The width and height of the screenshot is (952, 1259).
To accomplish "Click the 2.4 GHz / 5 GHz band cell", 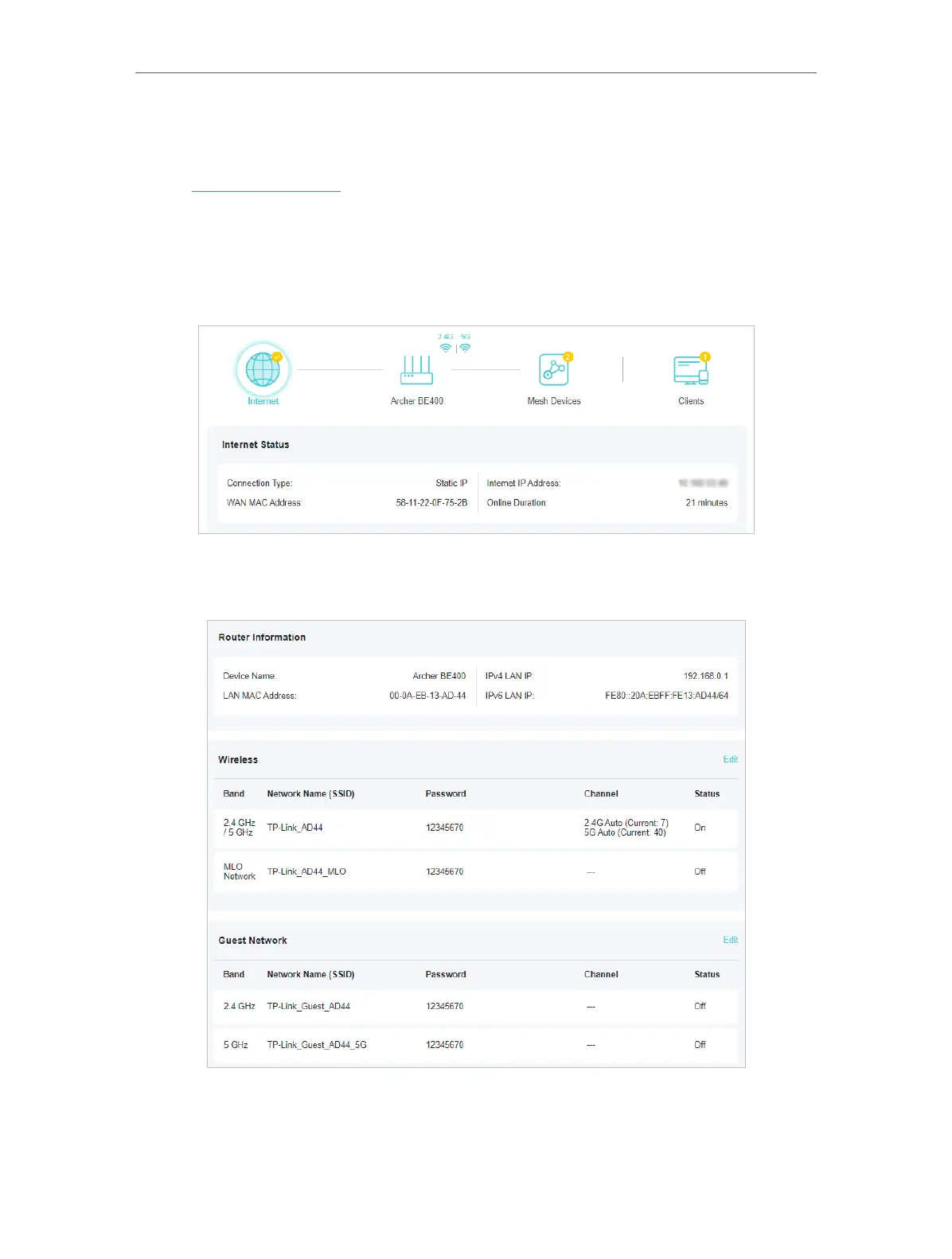I will click(x=239, y=828).
